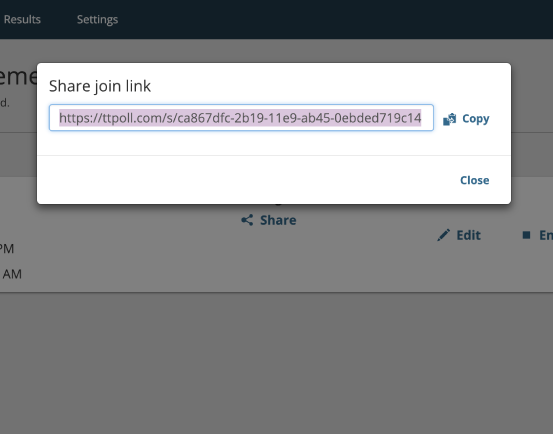
Task: Click the AM time text
Action: tap(12, 274)
